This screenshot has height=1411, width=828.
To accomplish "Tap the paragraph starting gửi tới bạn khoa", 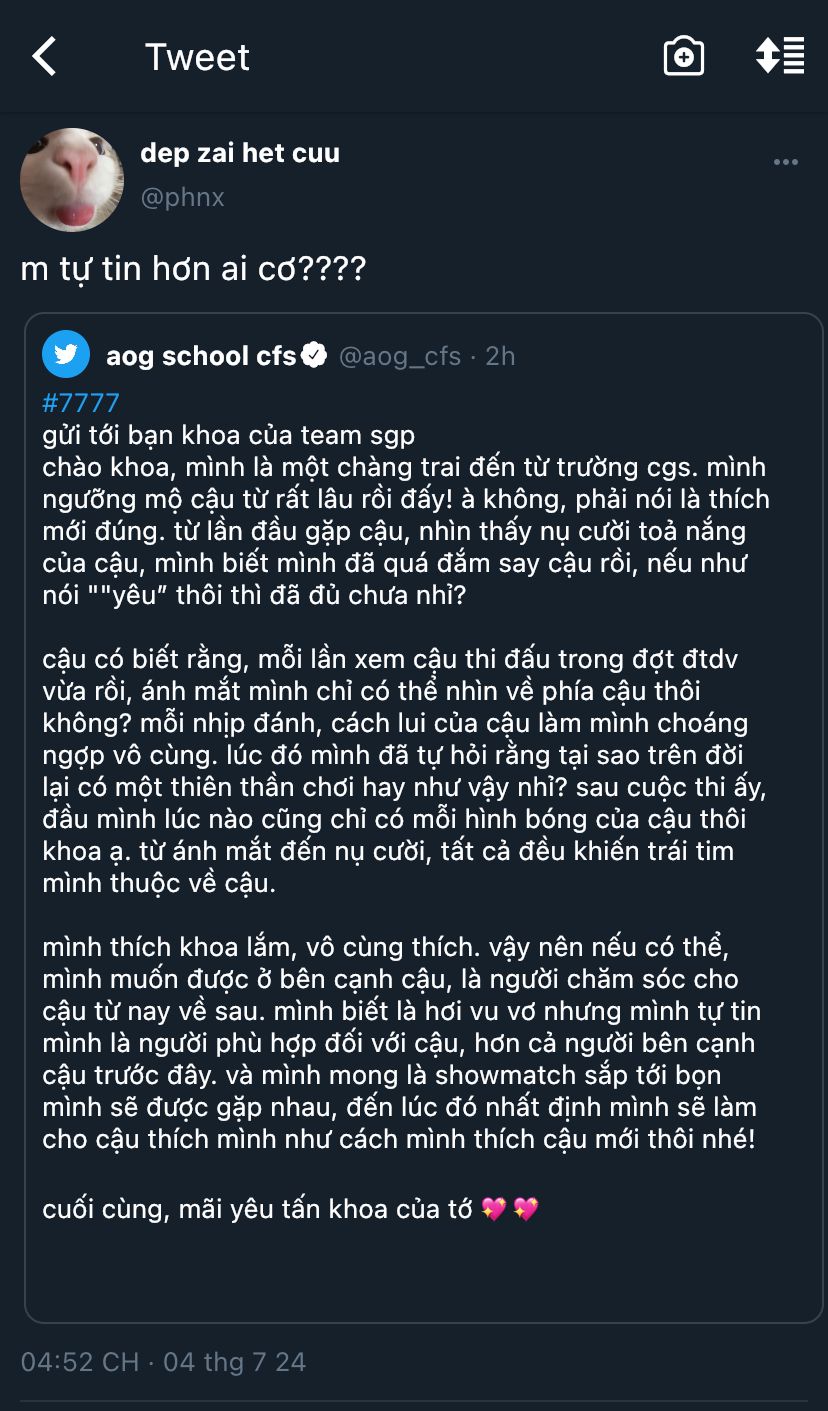I will [407, 515].
